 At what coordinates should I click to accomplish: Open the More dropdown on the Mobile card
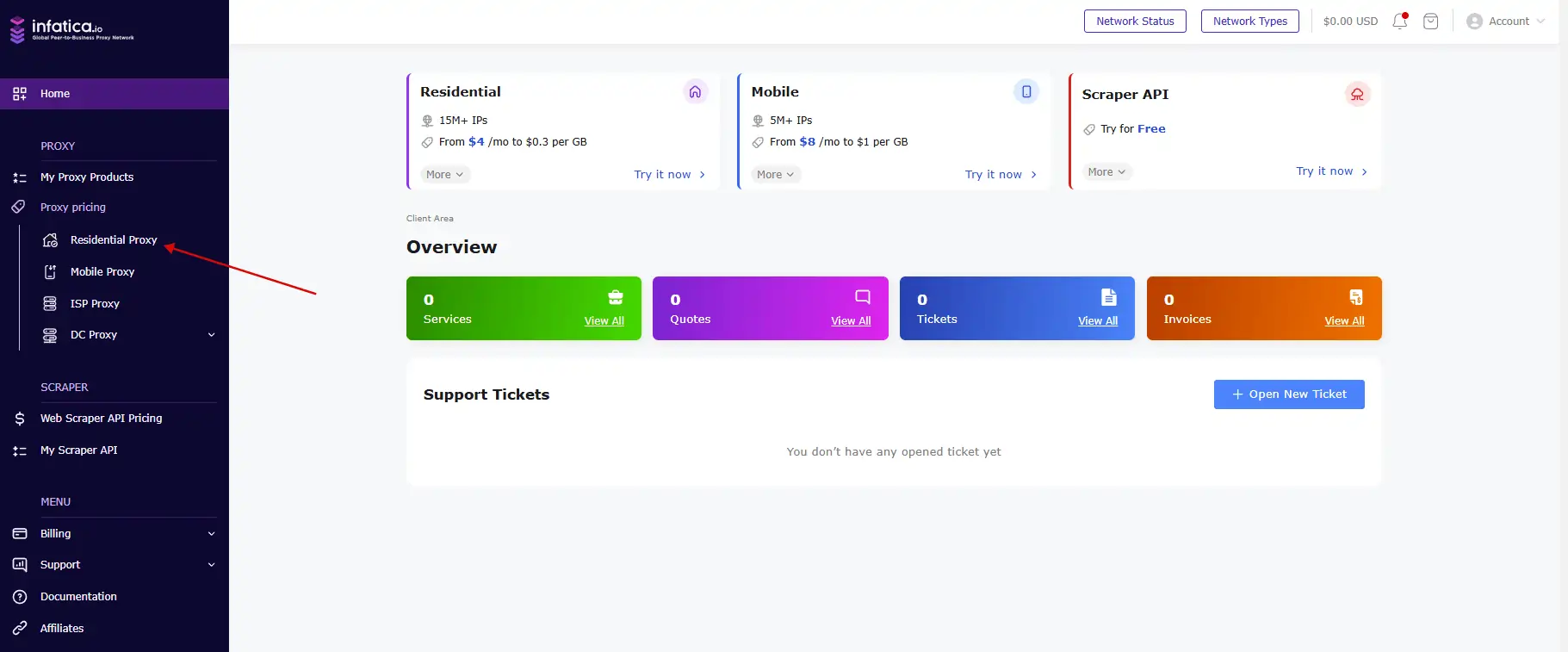point(775,174)
